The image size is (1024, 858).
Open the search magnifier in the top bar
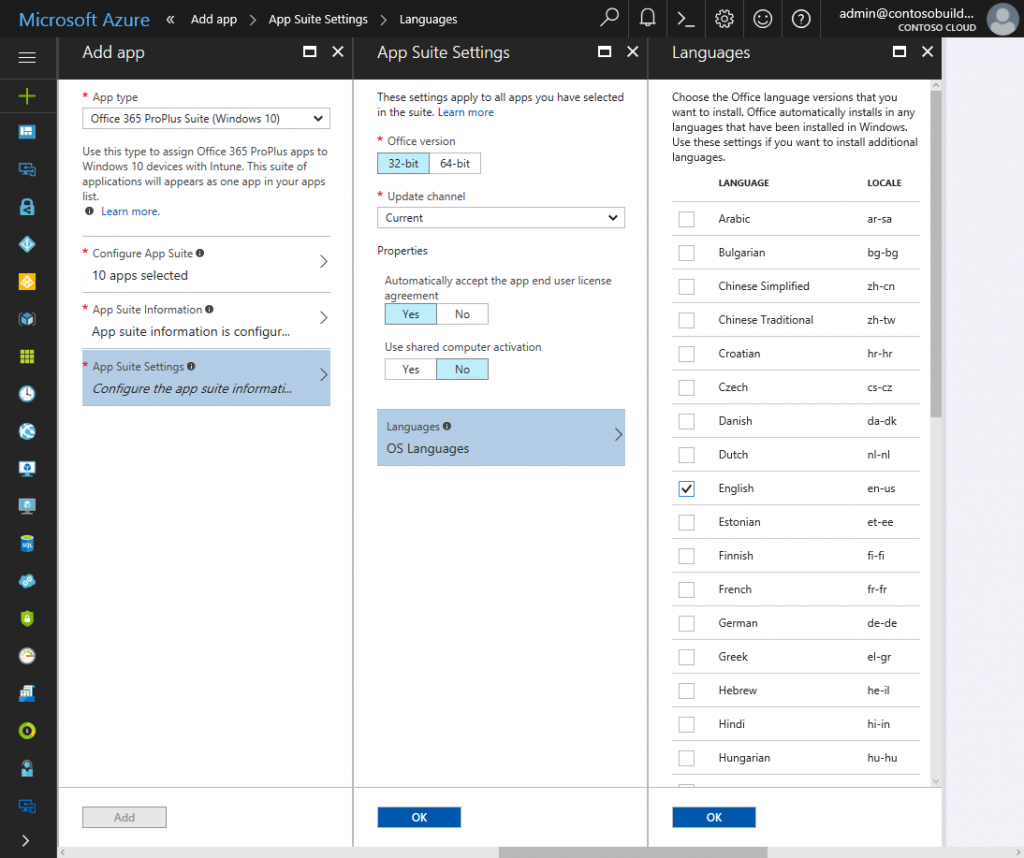coord(609,18)
